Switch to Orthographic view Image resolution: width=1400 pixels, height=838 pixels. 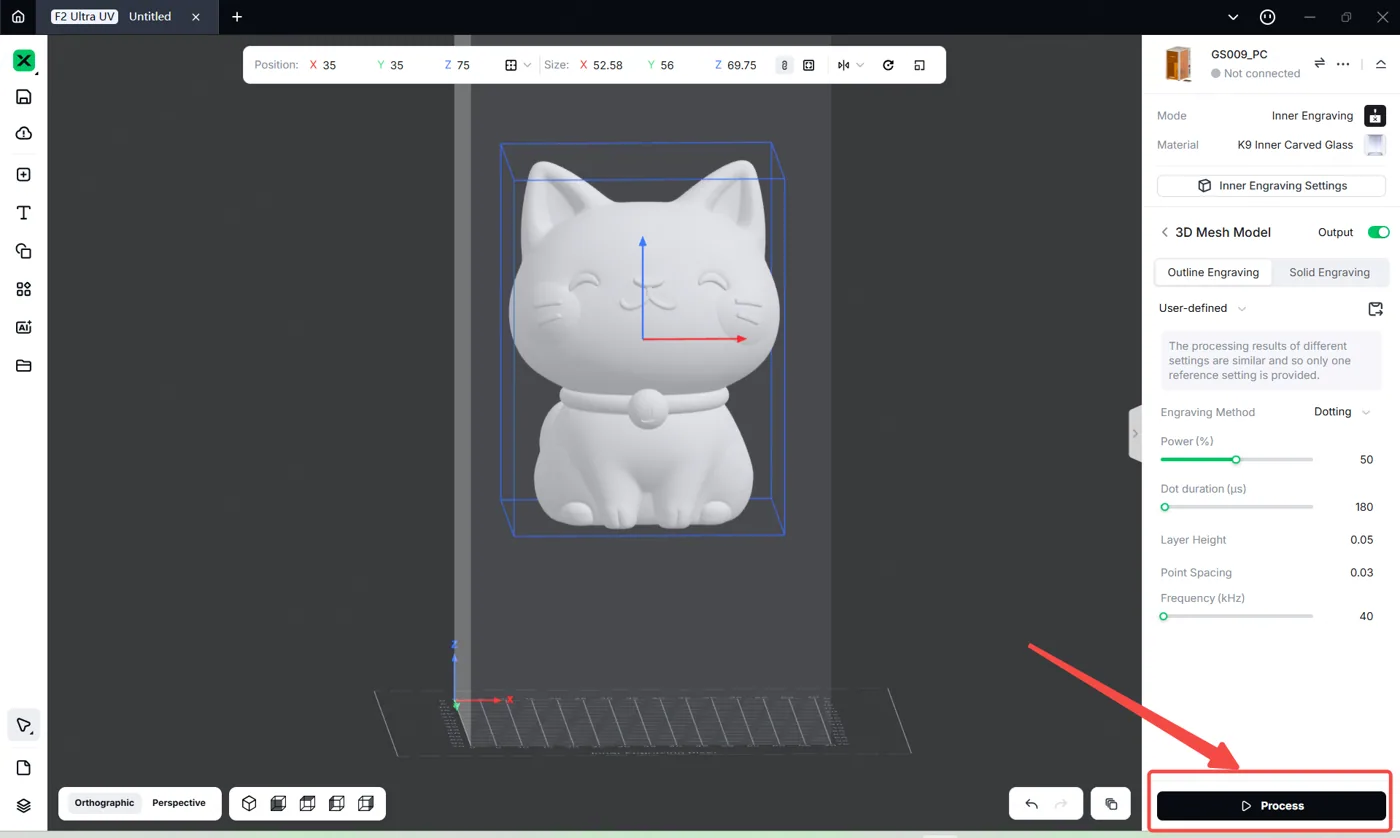[x=104, y=803]
